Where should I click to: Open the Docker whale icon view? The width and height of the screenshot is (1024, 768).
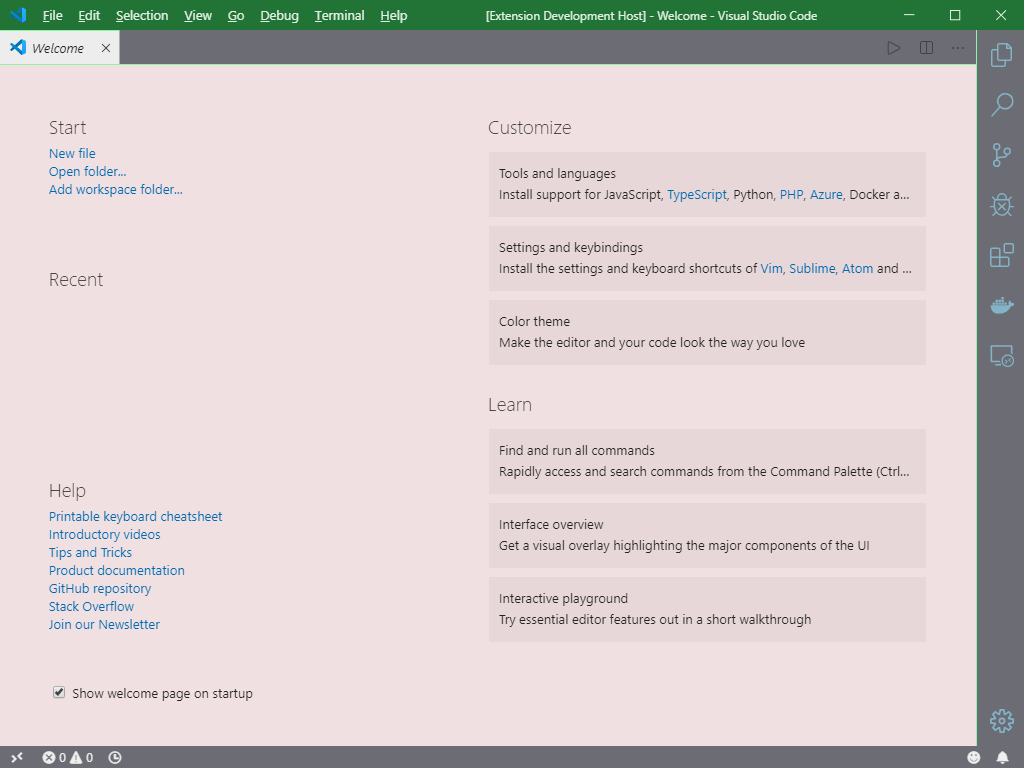[1001, 305]
